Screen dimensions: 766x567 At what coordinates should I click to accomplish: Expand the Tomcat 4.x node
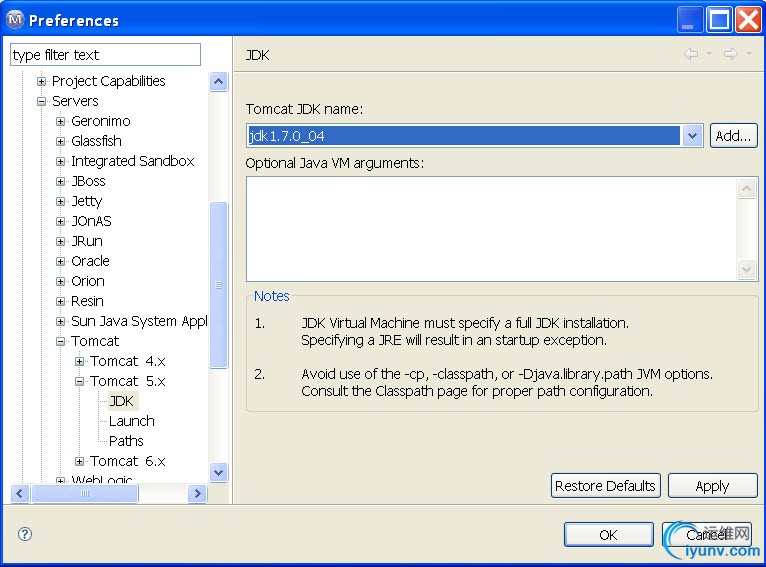coord(80,361)
